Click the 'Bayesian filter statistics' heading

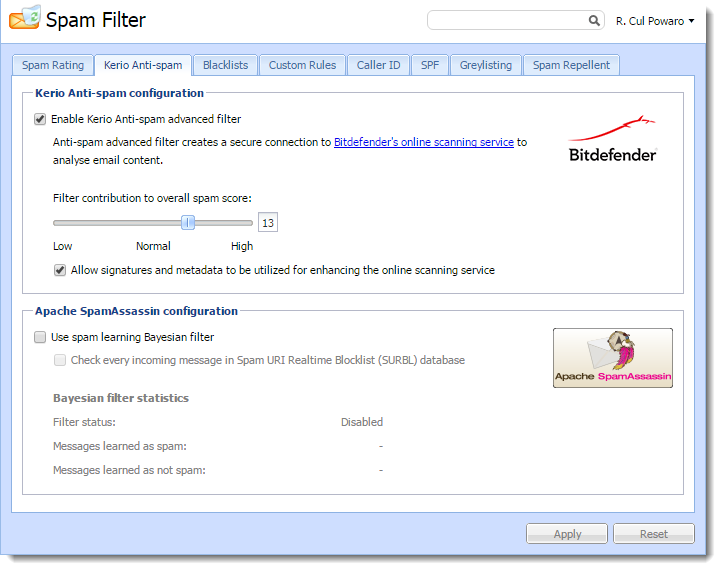tap(121, 398)
